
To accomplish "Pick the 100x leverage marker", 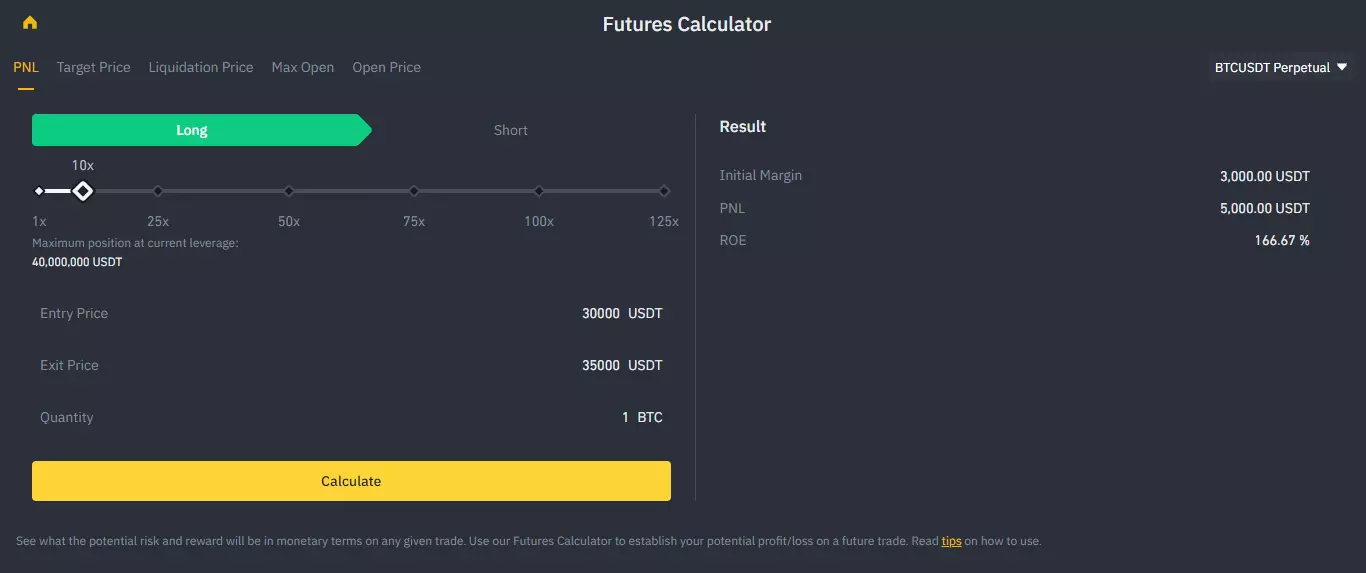I will pos(539,191).
